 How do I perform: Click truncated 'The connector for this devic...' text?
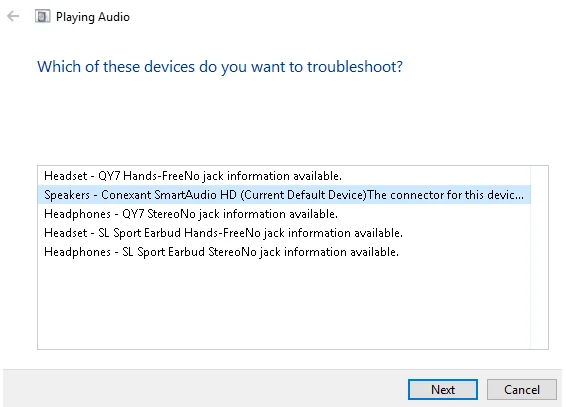coord(445,195)
